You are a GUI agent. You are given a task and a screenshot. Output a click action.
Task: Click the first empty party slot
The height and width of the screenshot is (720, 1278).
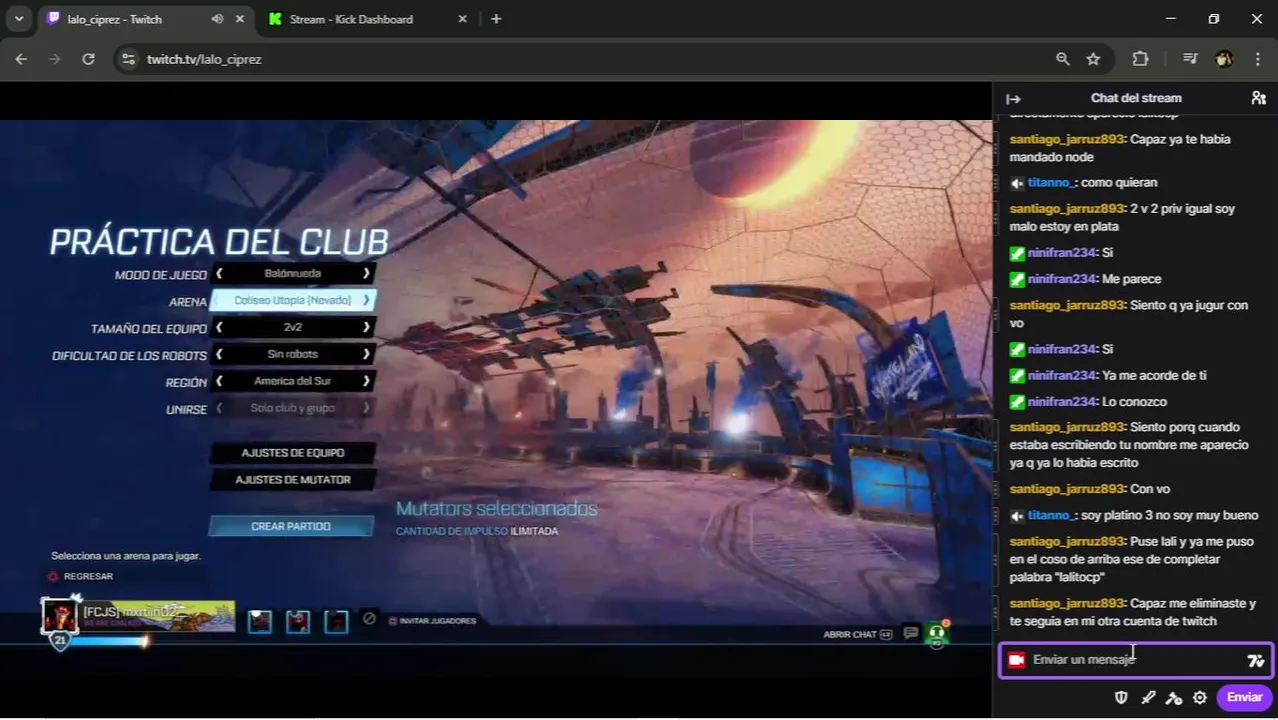(260, 621)
